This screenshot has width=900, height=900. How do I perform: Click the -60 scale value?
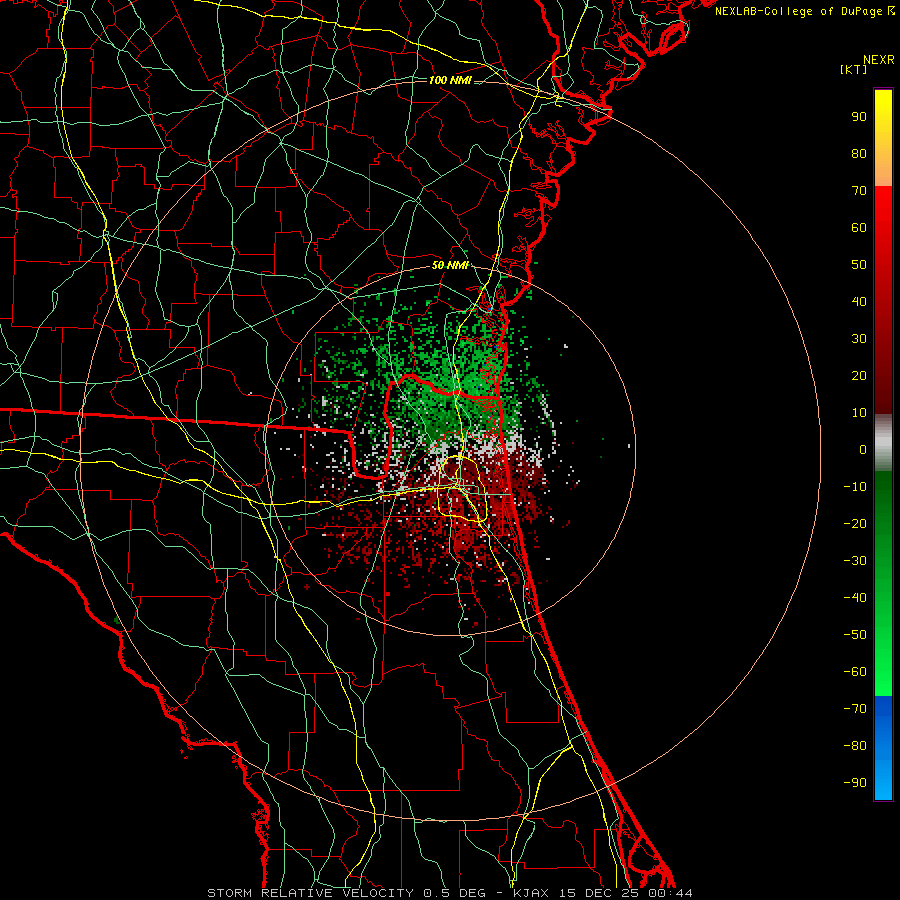coord(855,672)
